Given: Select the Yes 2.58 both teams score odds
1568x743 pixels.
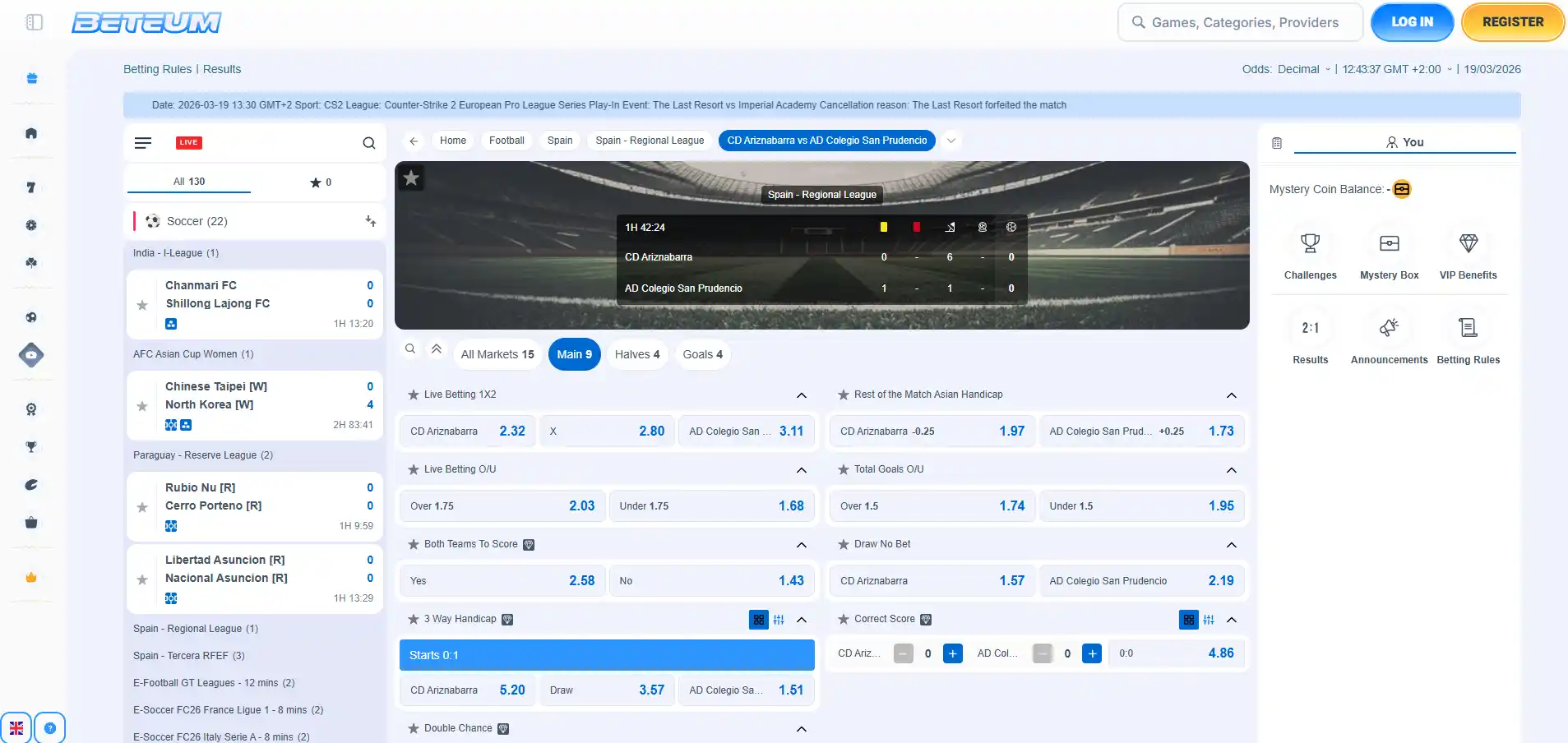Looking at the screenshot, I should [x=502, y=581].
